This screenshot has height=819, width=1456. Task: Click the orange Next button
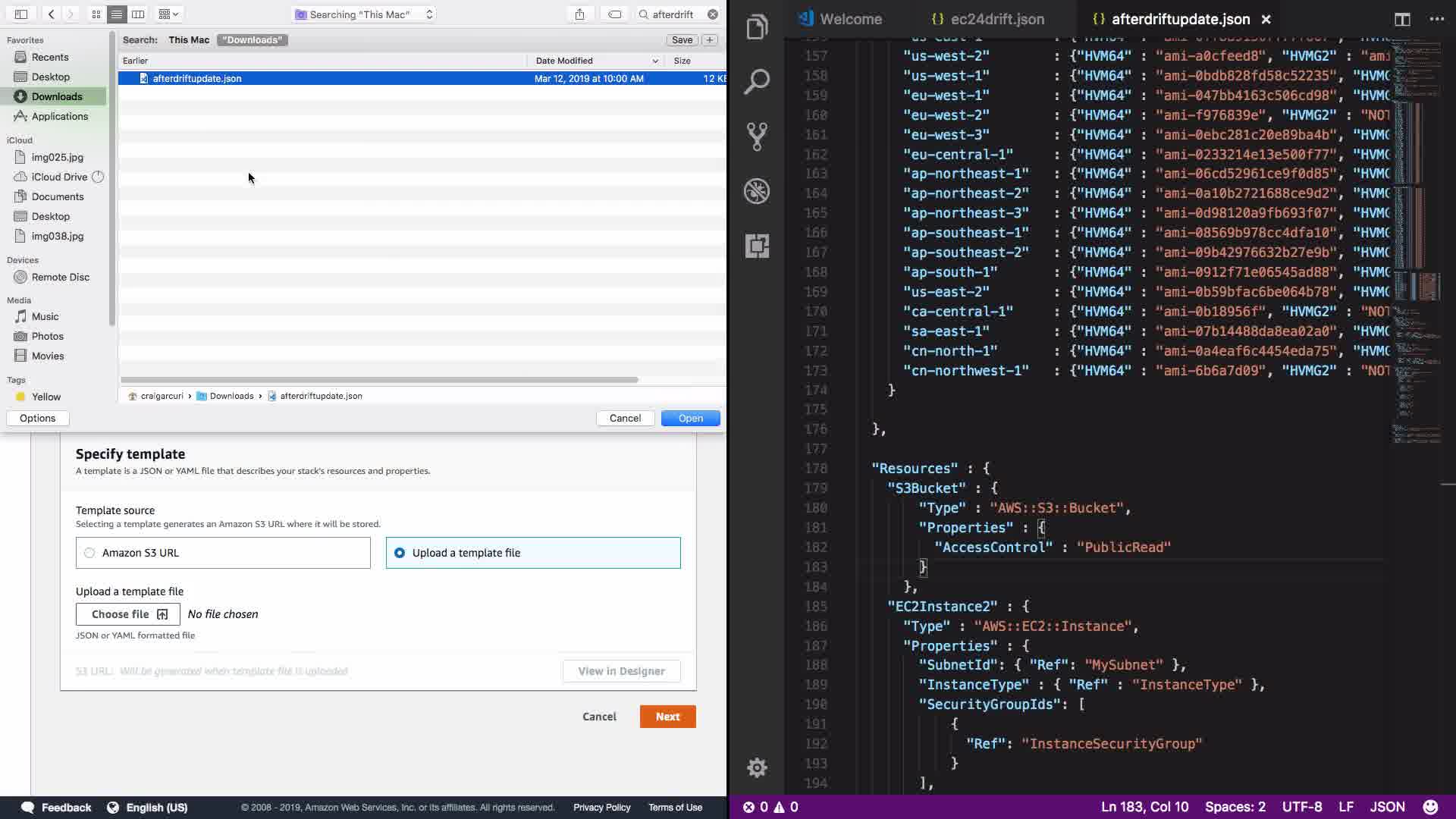[x=667, y=717]
